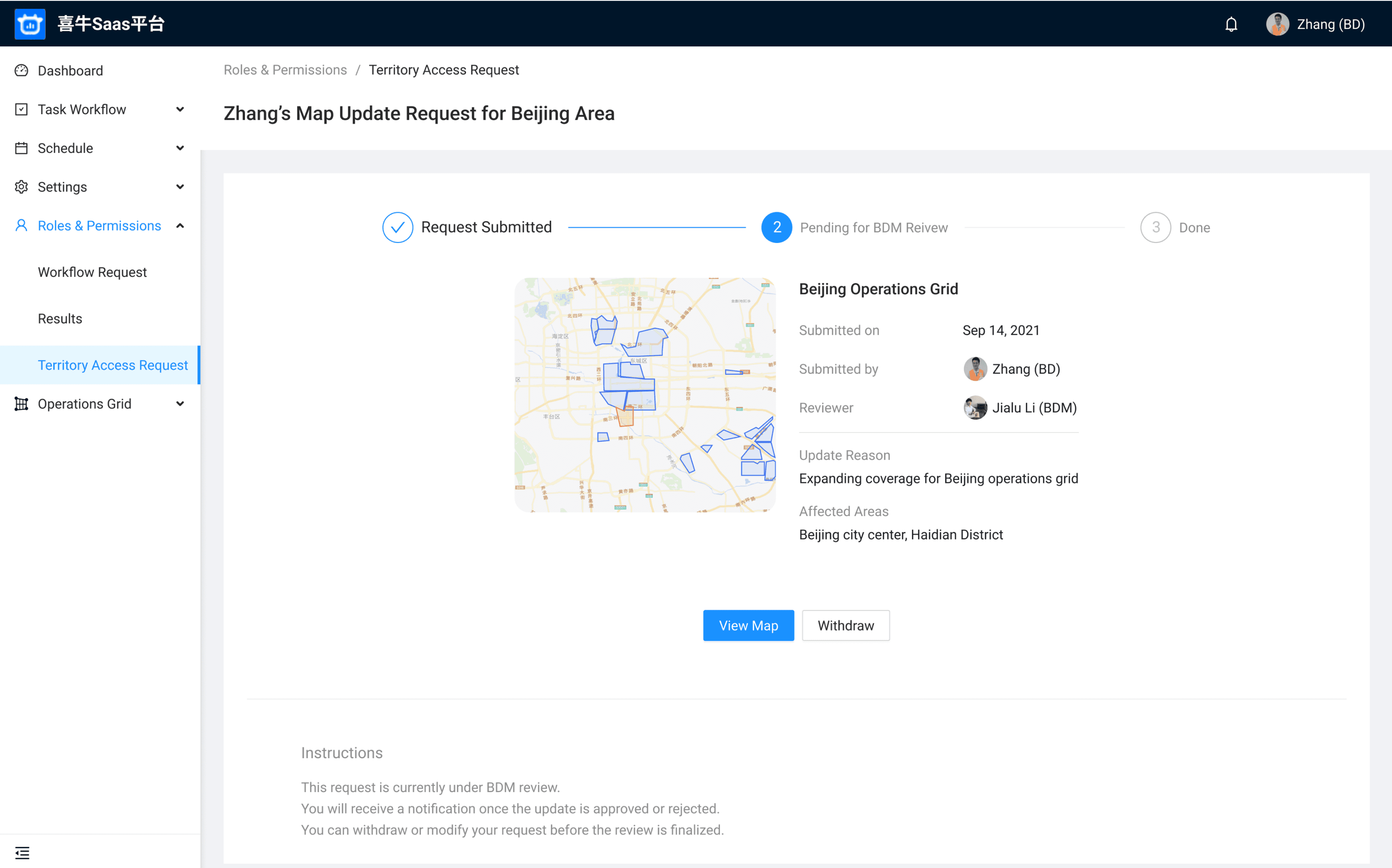Screen dimensions: 1392x868
Task: Collapse the sidebar with bottom menu icon
Action: (x=22, y=853)
